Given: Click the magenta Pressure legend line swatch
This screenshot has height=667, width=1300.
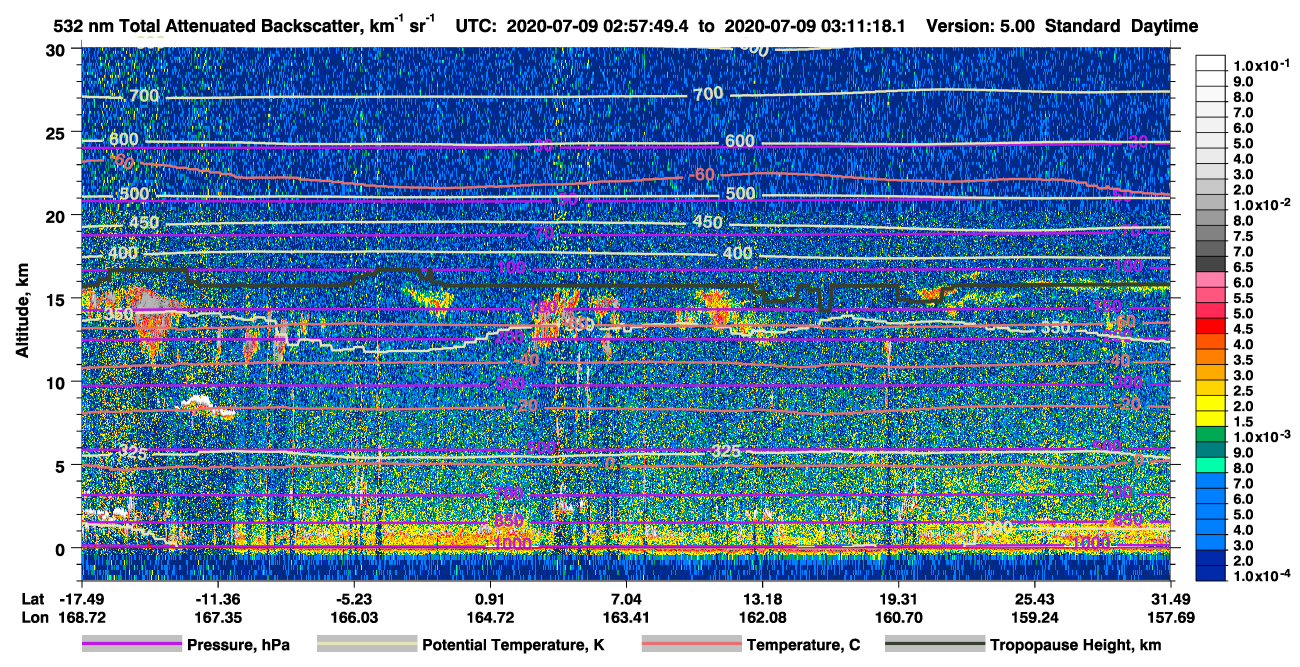Looking at the screenshot, I should coord(131,645).
